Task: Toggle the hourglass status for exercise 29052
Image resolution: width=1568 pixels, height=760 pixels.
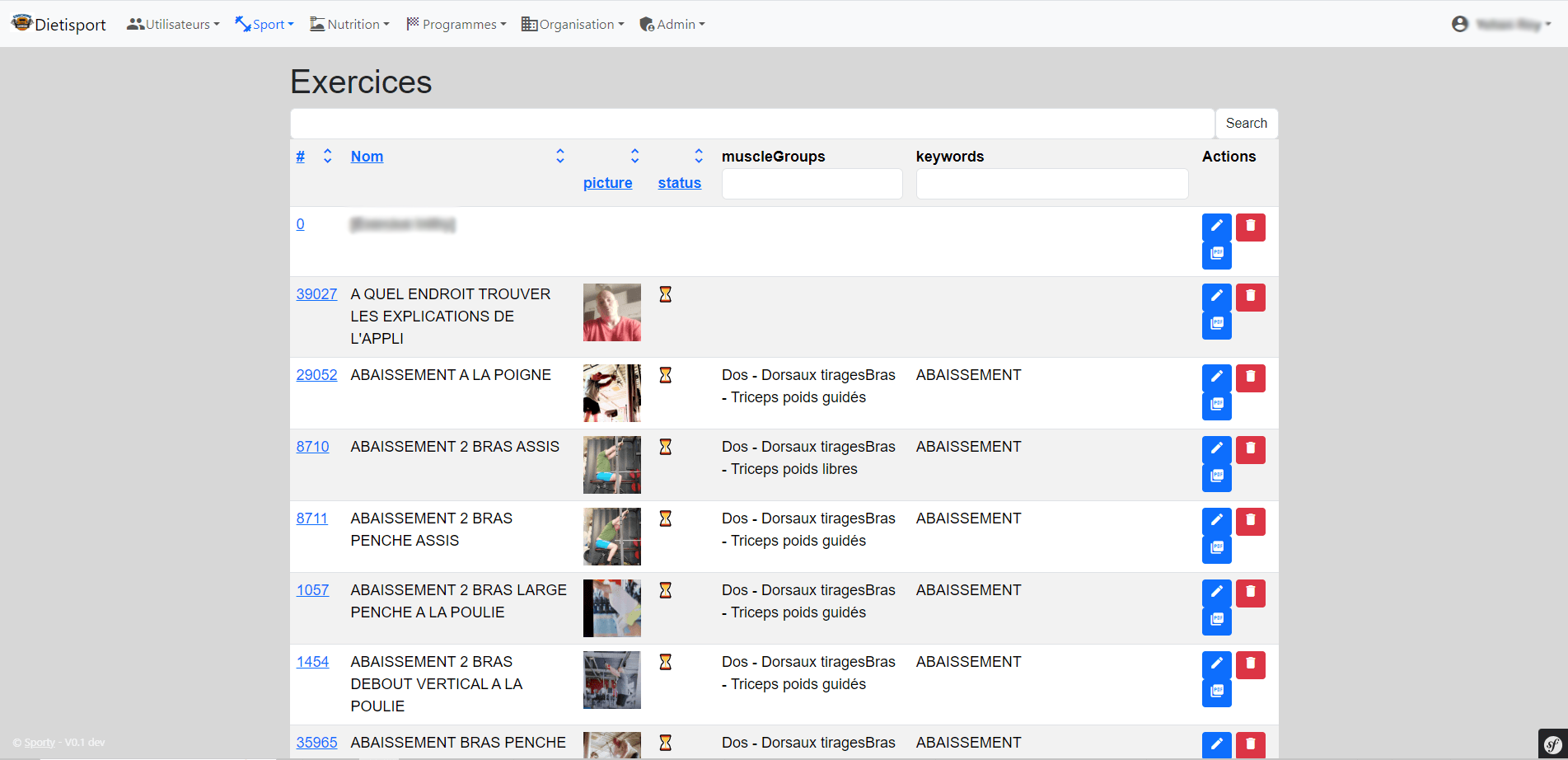Action: [x=665, y=374]
